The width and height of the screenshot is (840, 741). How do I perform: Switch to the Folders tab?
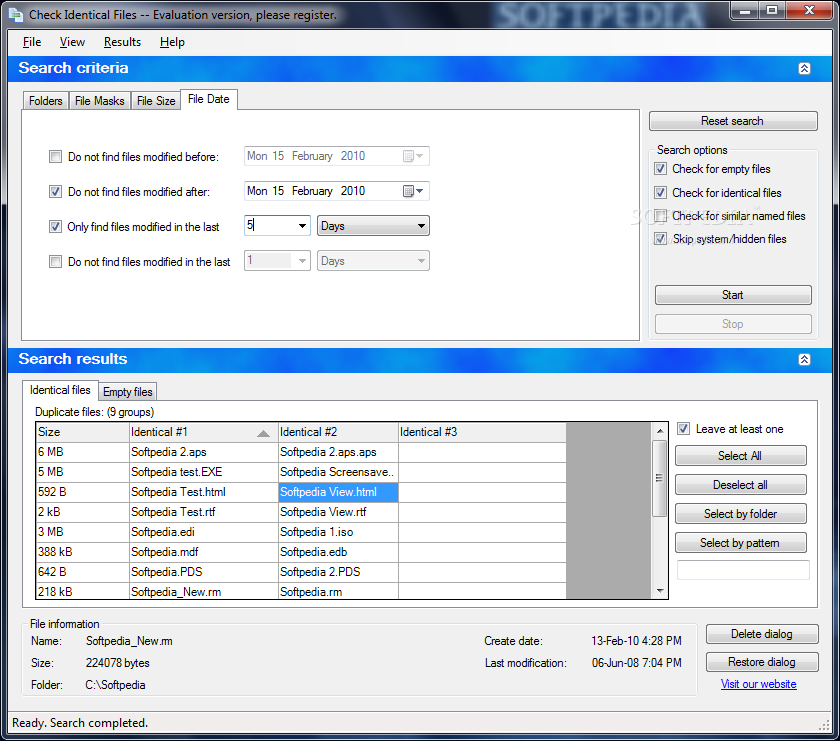coord(46,101)
